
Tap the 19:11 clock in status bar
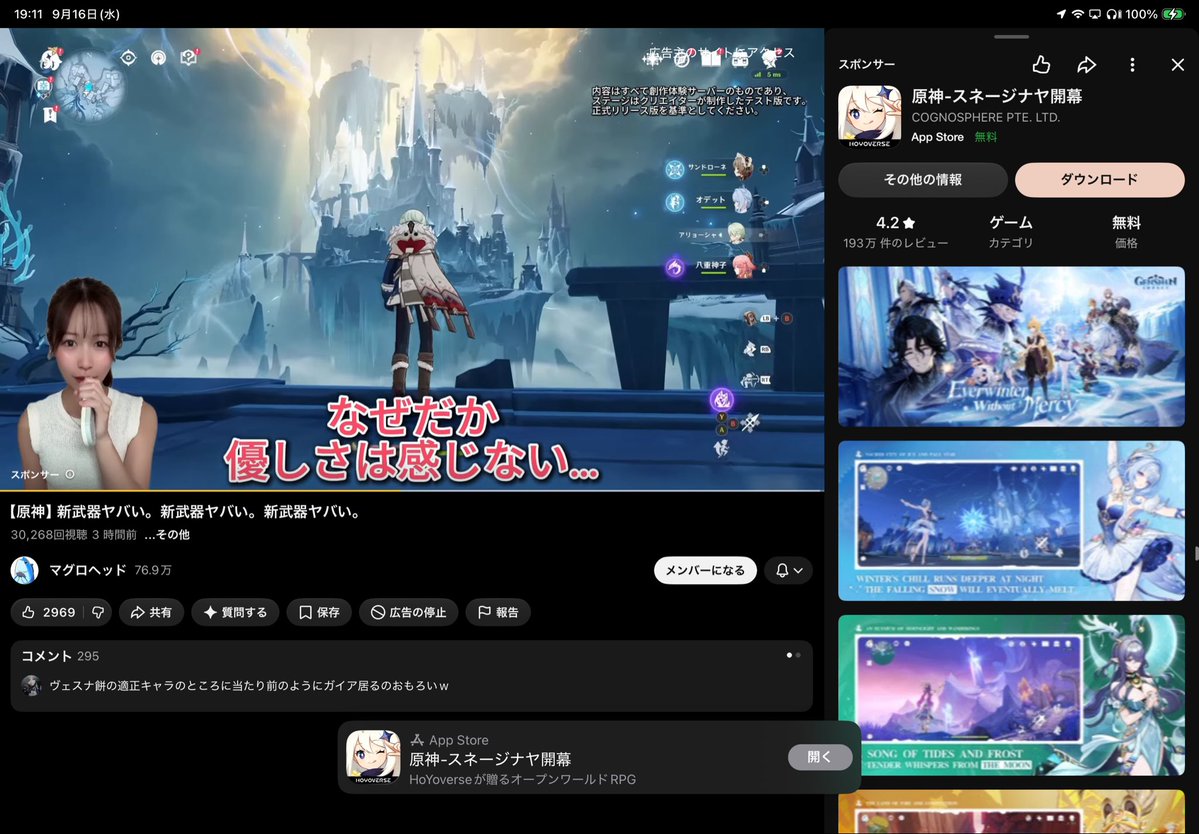(28, 14)
